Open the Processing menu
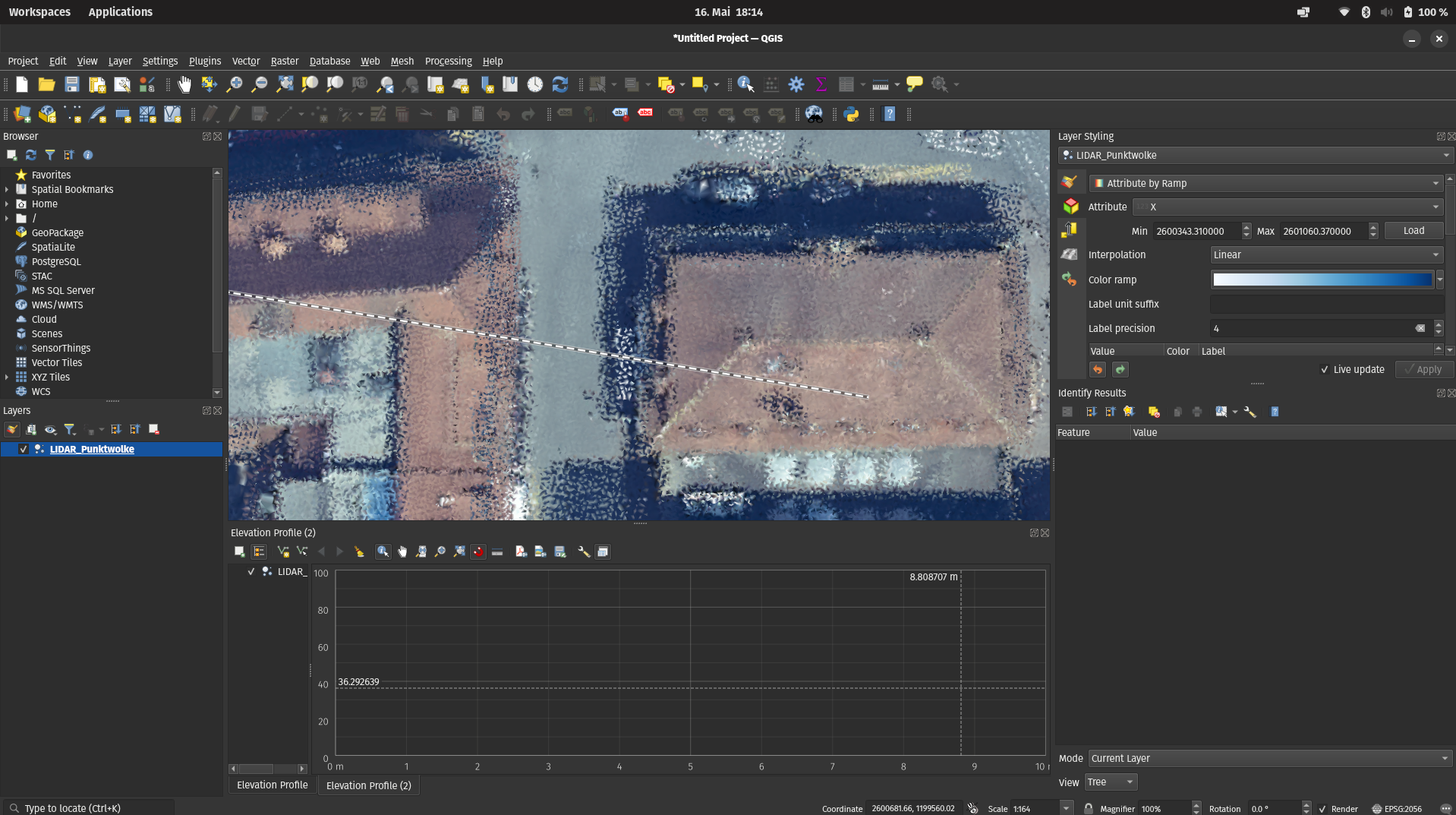The width and height of the screenshot is (1456, 815). (448, 61)
